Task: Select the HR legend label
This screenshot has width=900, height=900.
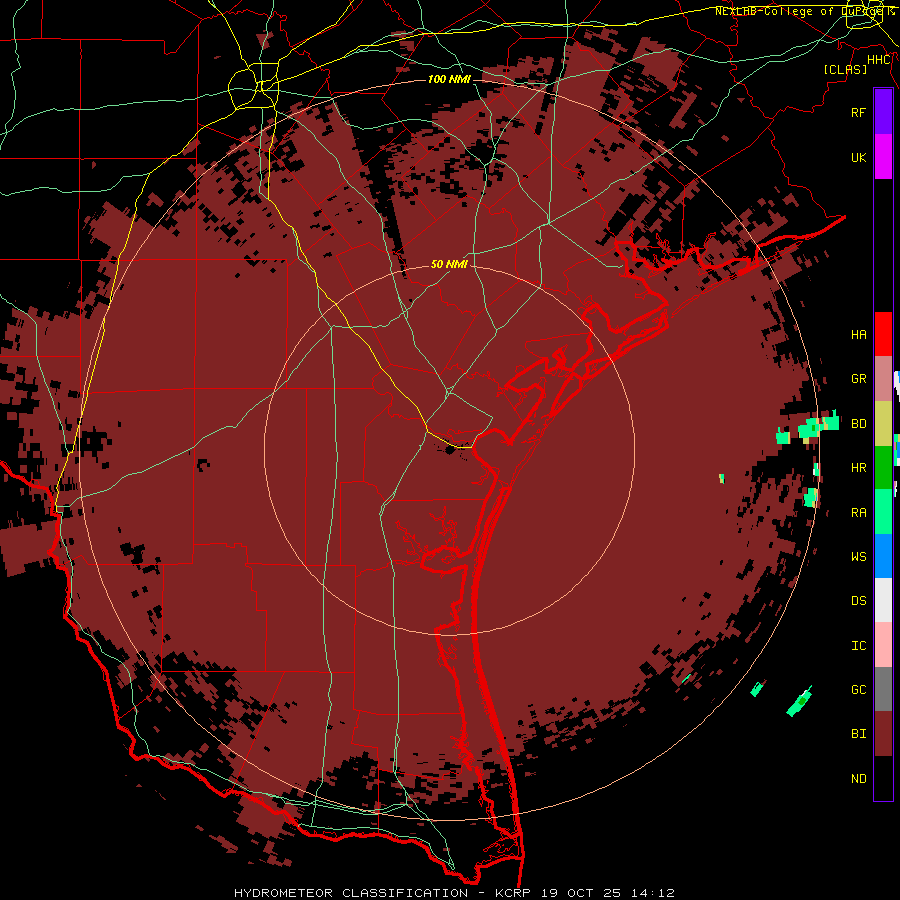Action: pyautogui.click(x=859, y=468)
